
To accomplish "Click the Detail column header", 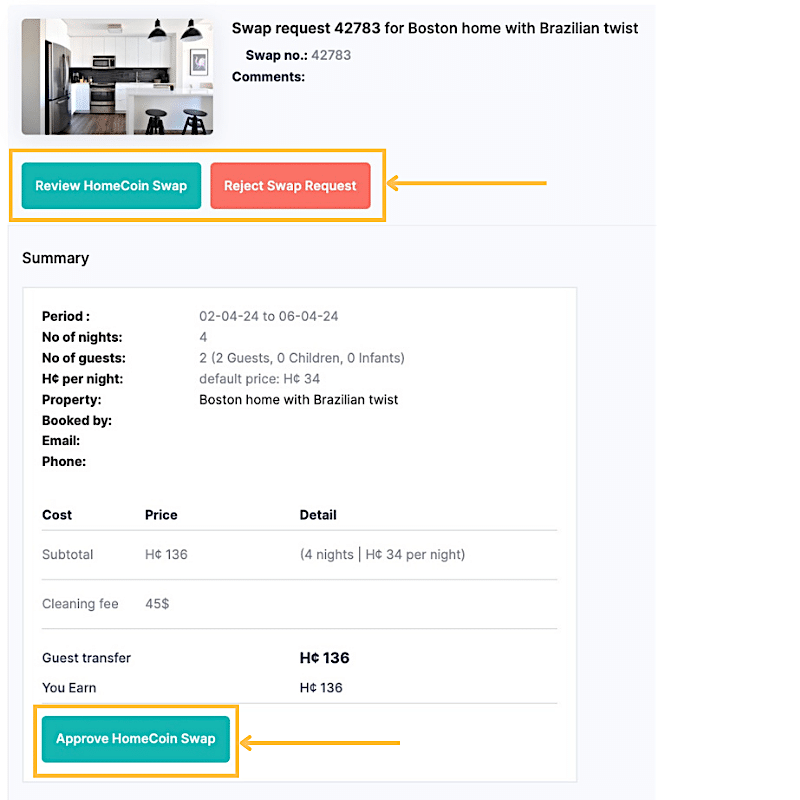I will [318, 515].
